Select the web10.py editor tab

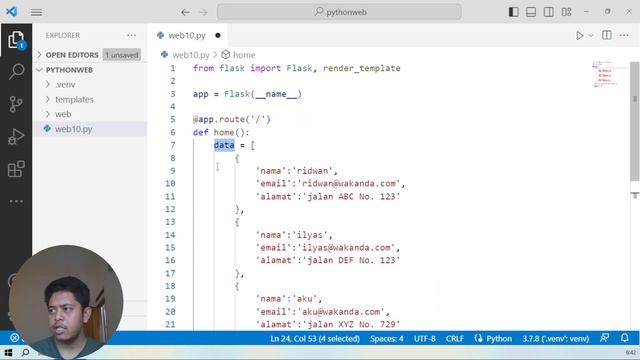[x=187, y=36]
